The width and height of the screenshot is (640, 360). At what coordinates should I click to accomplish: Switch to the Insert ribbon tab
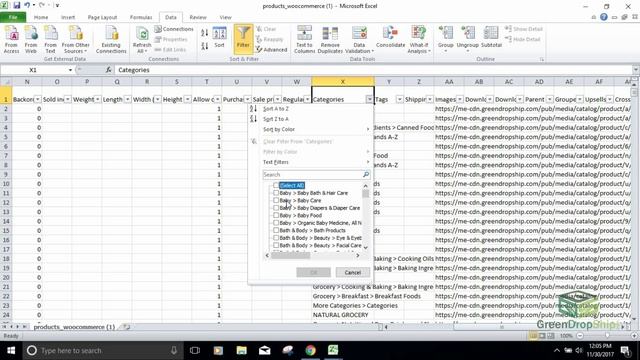pos(68,17)
